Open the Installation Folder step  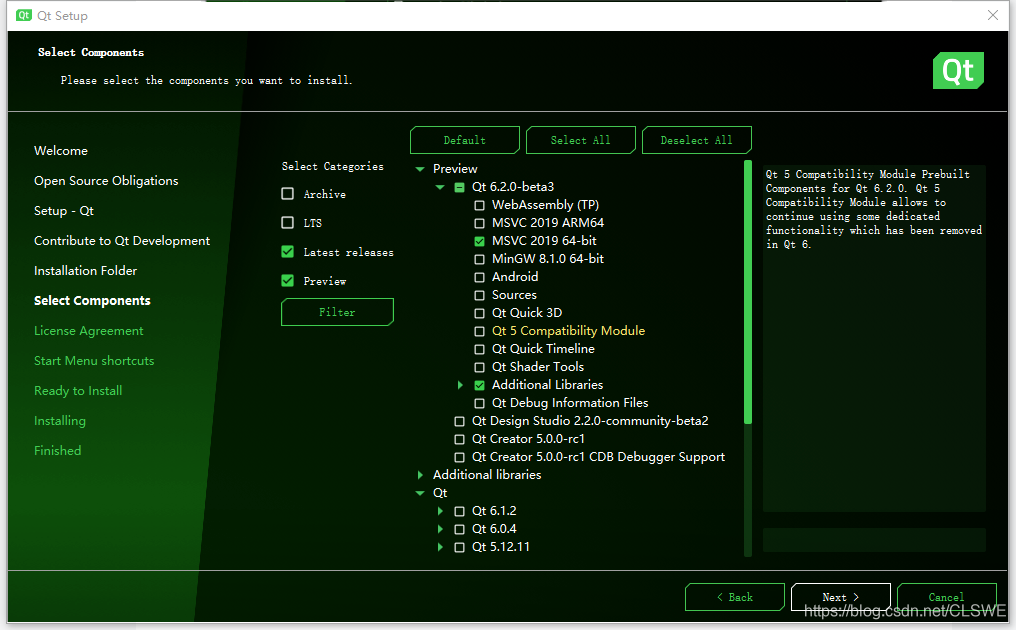tap(86, 270)
